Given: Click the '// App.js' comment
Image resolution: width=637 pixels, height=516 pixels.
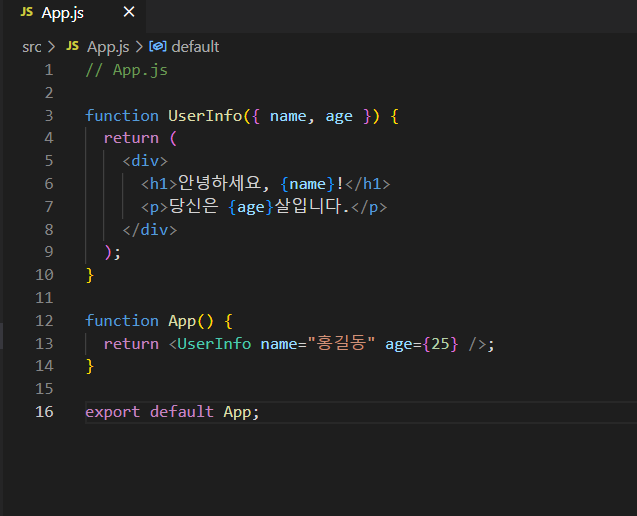Looking at the screenshot, I should point(127,71).
